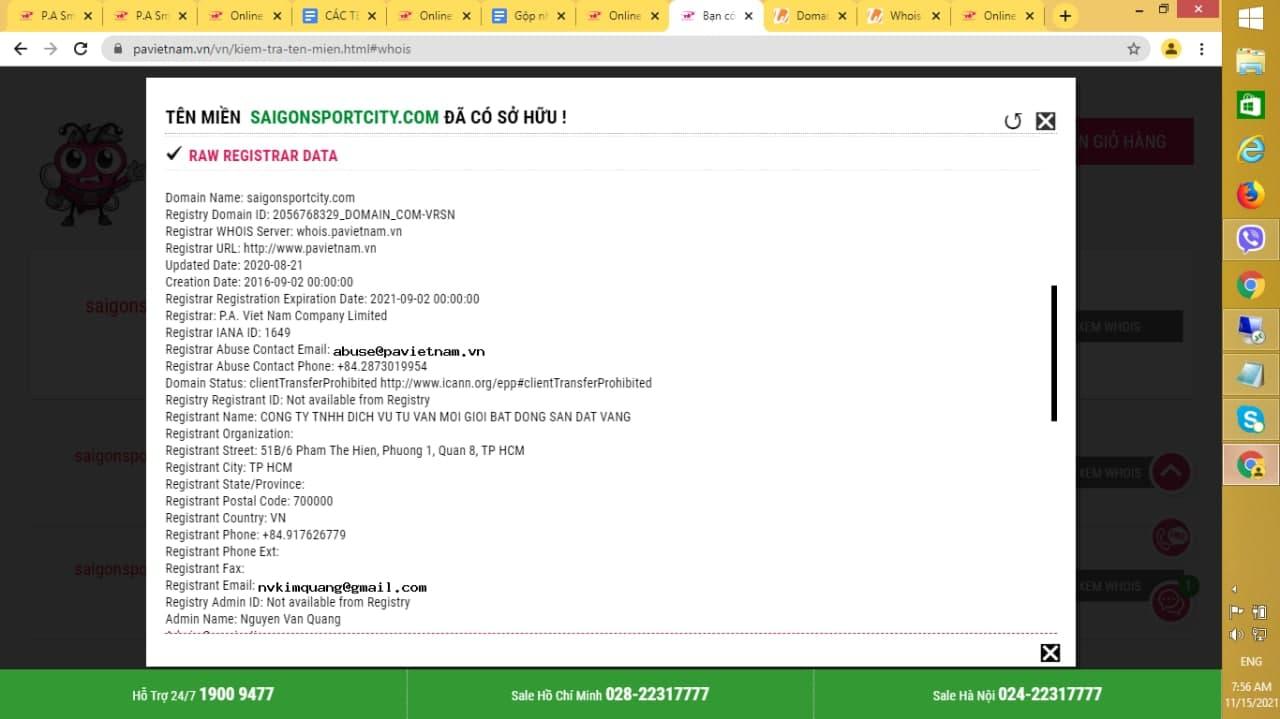Click the refresh arrow icon in WHOIS popup header
1280x719 pixels.
[x=1013, y=121]
